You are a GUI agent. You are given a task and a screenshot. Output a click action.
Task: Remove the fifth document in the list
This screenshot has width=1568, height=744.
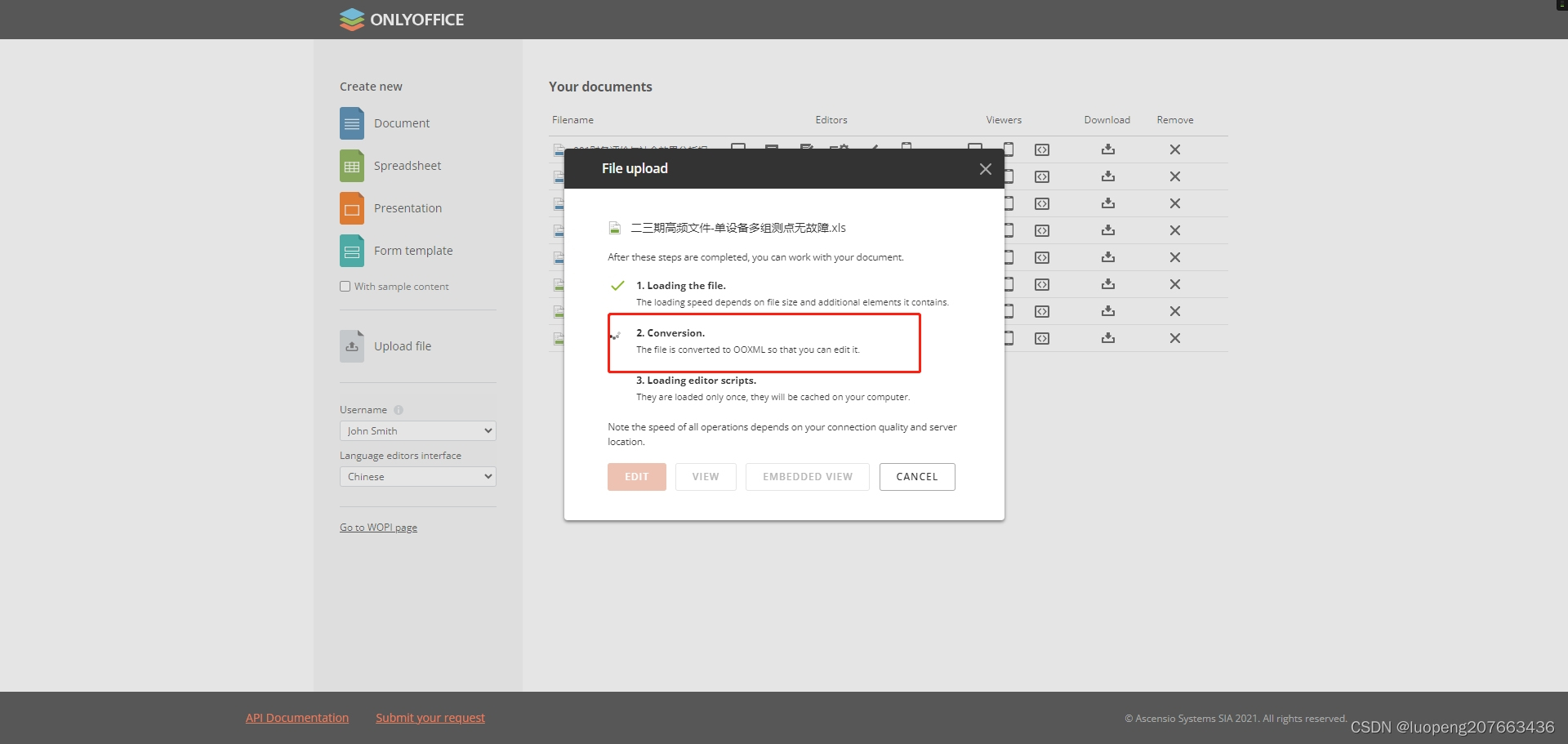1175,257
